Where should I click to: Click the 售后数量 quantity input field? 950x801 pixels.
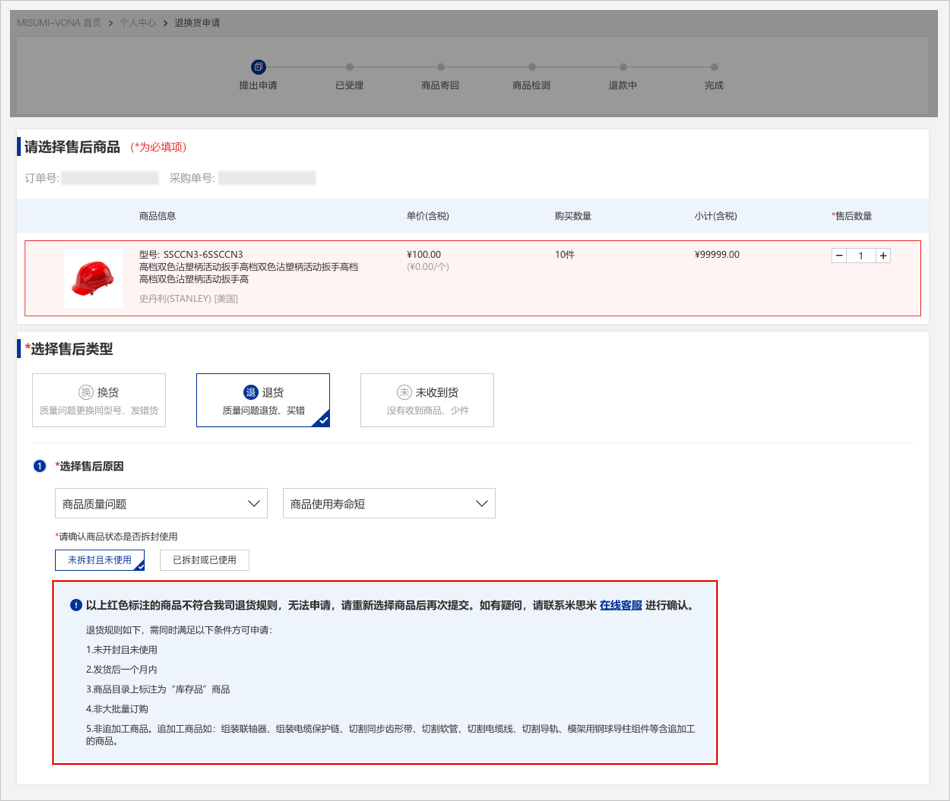point(861,256)
